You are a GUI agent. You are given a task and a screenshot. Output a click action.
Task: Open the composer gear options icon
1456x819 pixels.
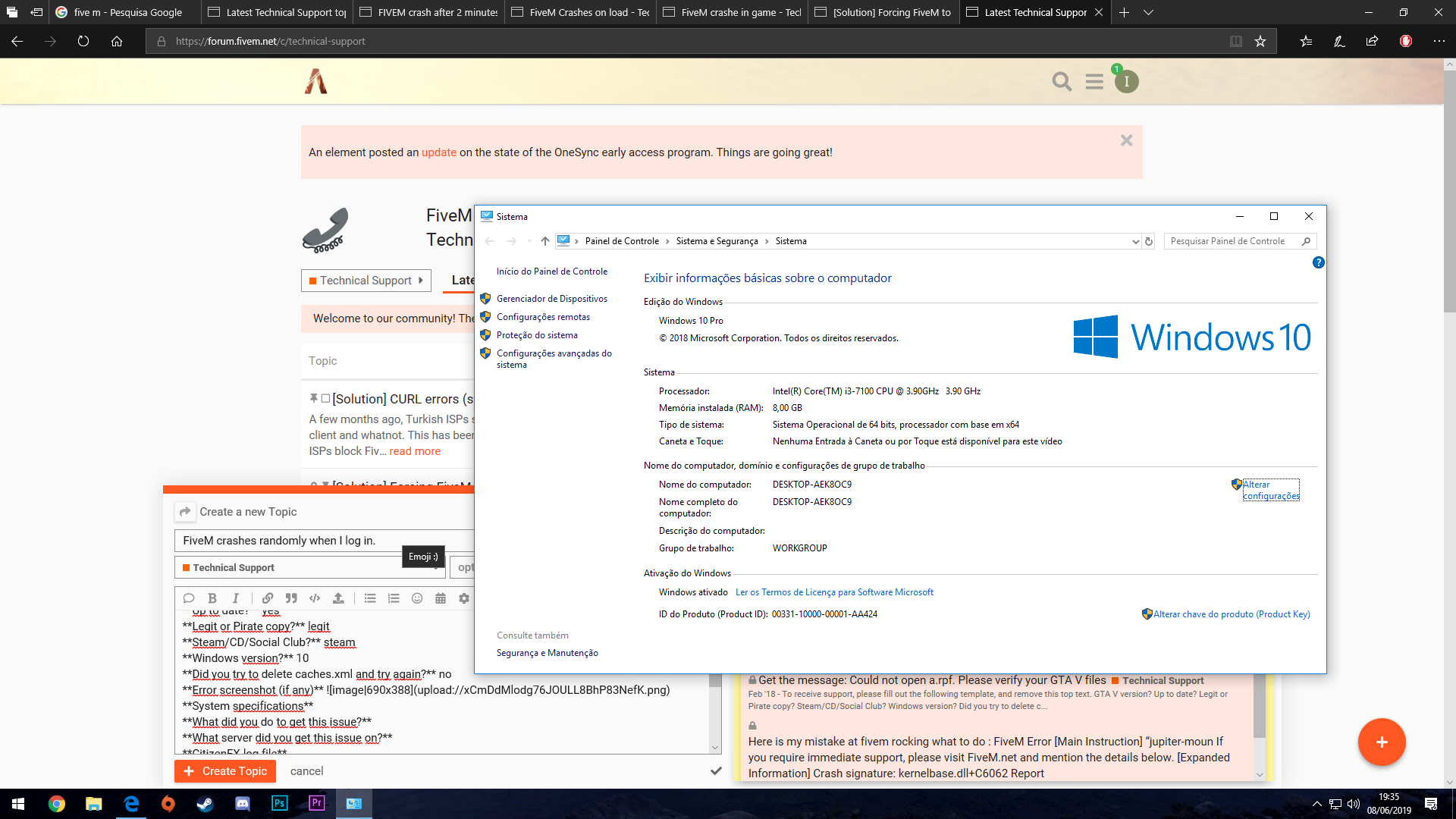pyautogui.click(x=464, y=598)
